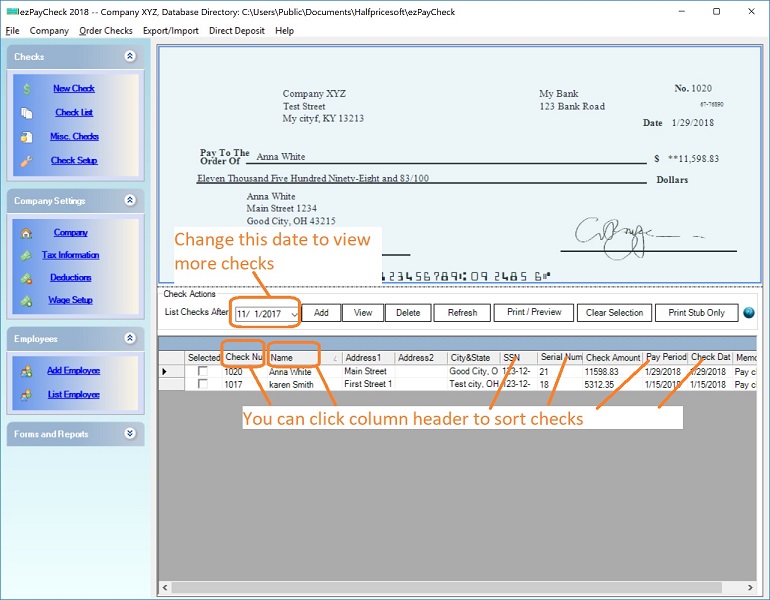
Task: Click the Print Stub Only button
Action: 696,313
